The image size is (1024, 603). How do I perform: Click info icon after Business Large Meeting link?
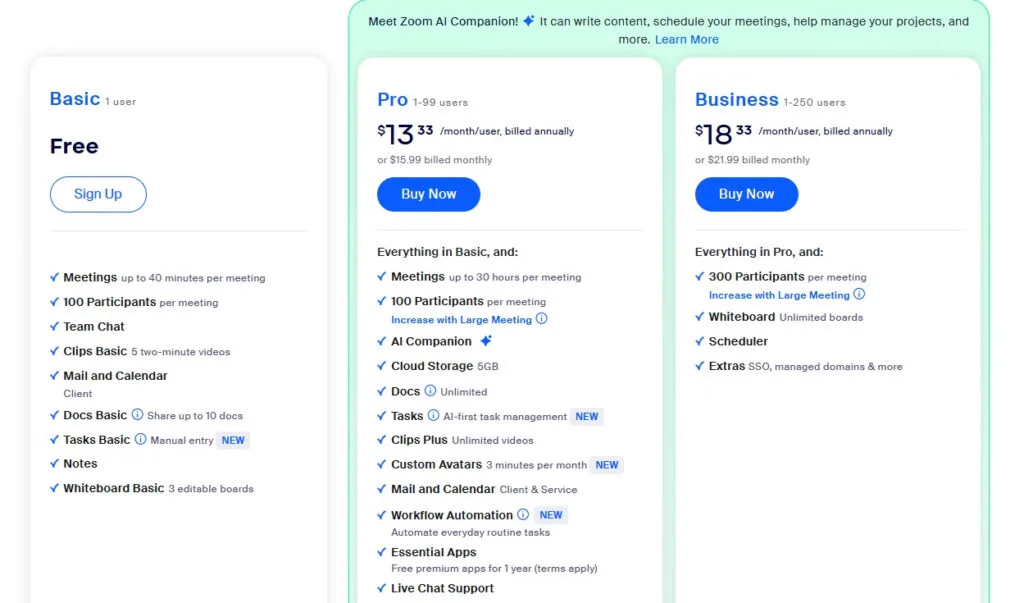pos(859,294)
